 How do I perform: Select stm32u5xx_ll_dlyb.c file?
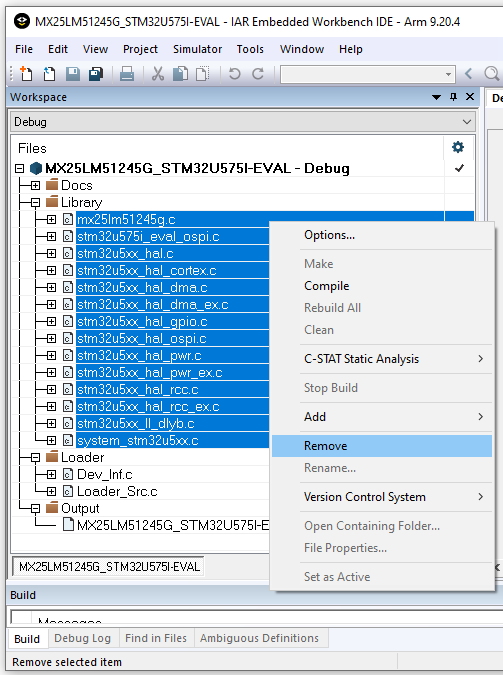tap(136, 424)
